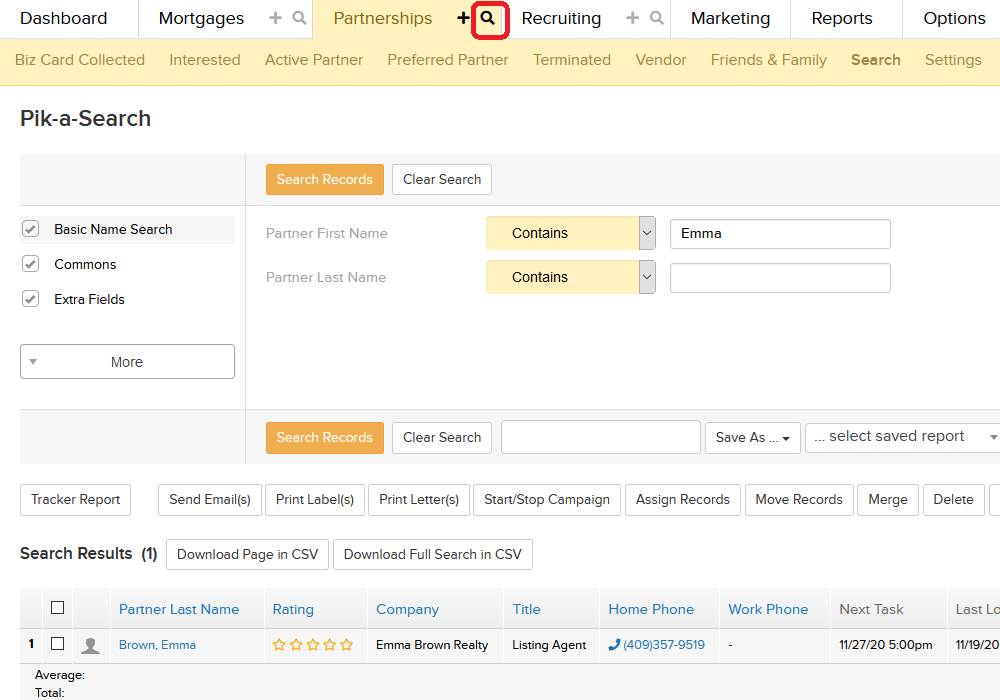
Task: Open the Marketing tab
Action: point(730,18)
